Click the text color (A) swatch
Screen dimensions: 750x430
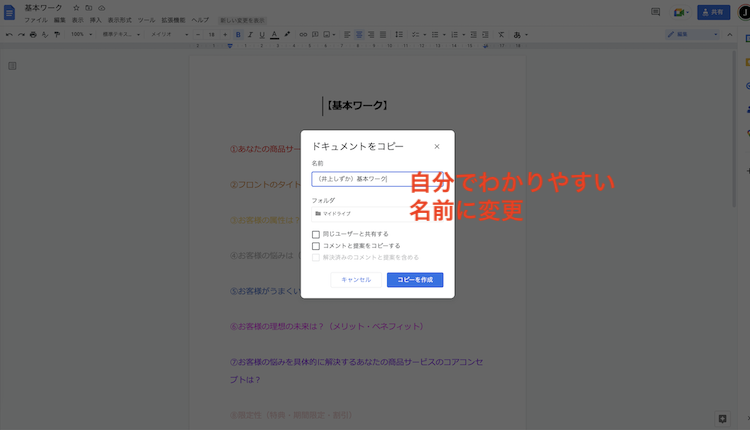pos(274,34)
